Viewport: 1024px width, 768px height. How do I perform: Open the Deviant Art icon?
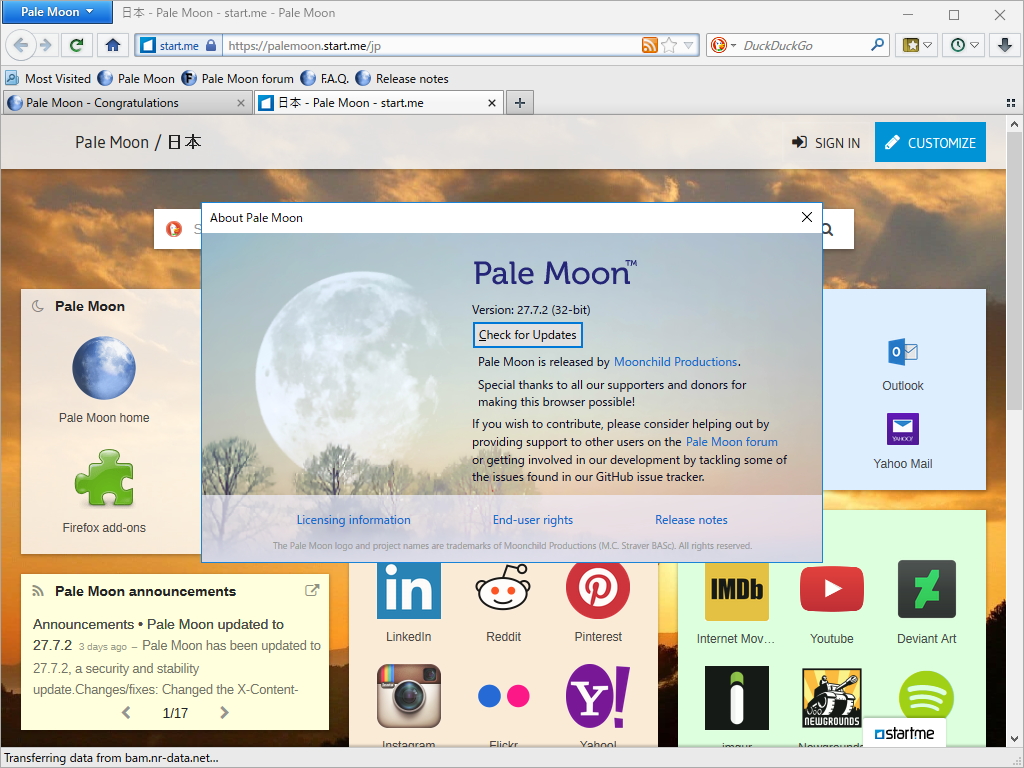[x=926, y=589]
